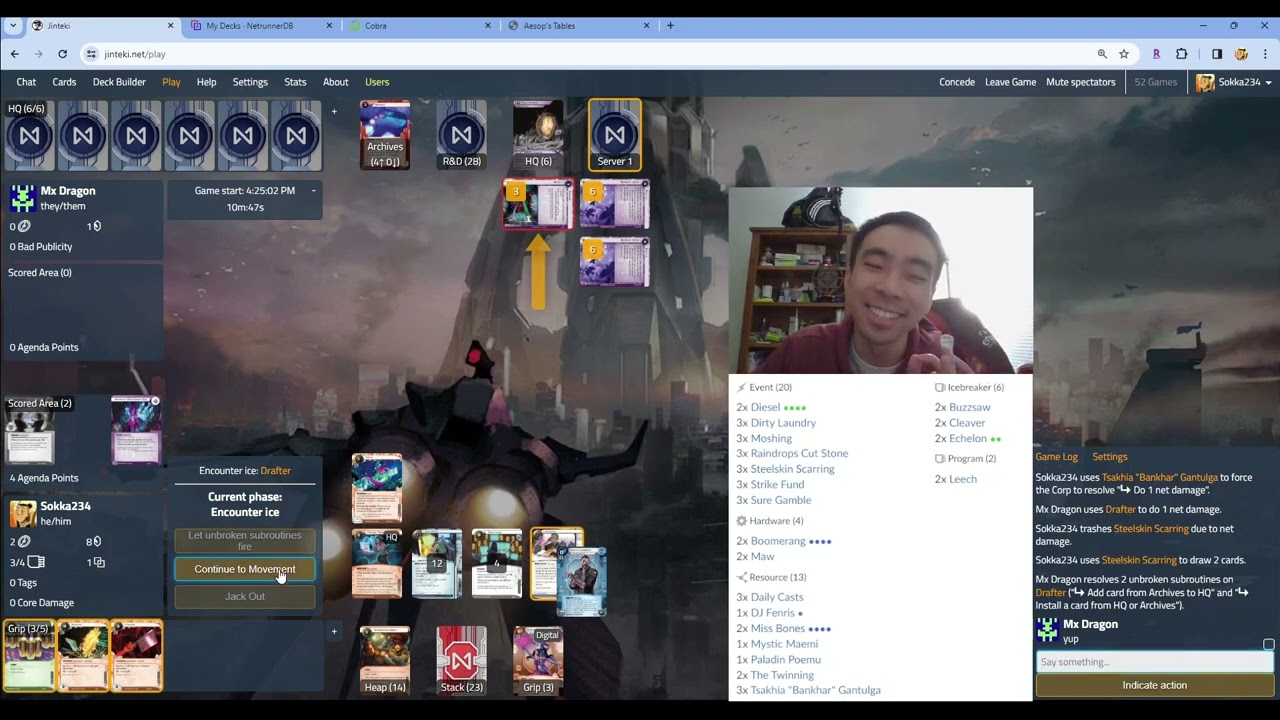Click Continue to Movement button
Screen dimensions: 1280x720
[x=245, y=569]
